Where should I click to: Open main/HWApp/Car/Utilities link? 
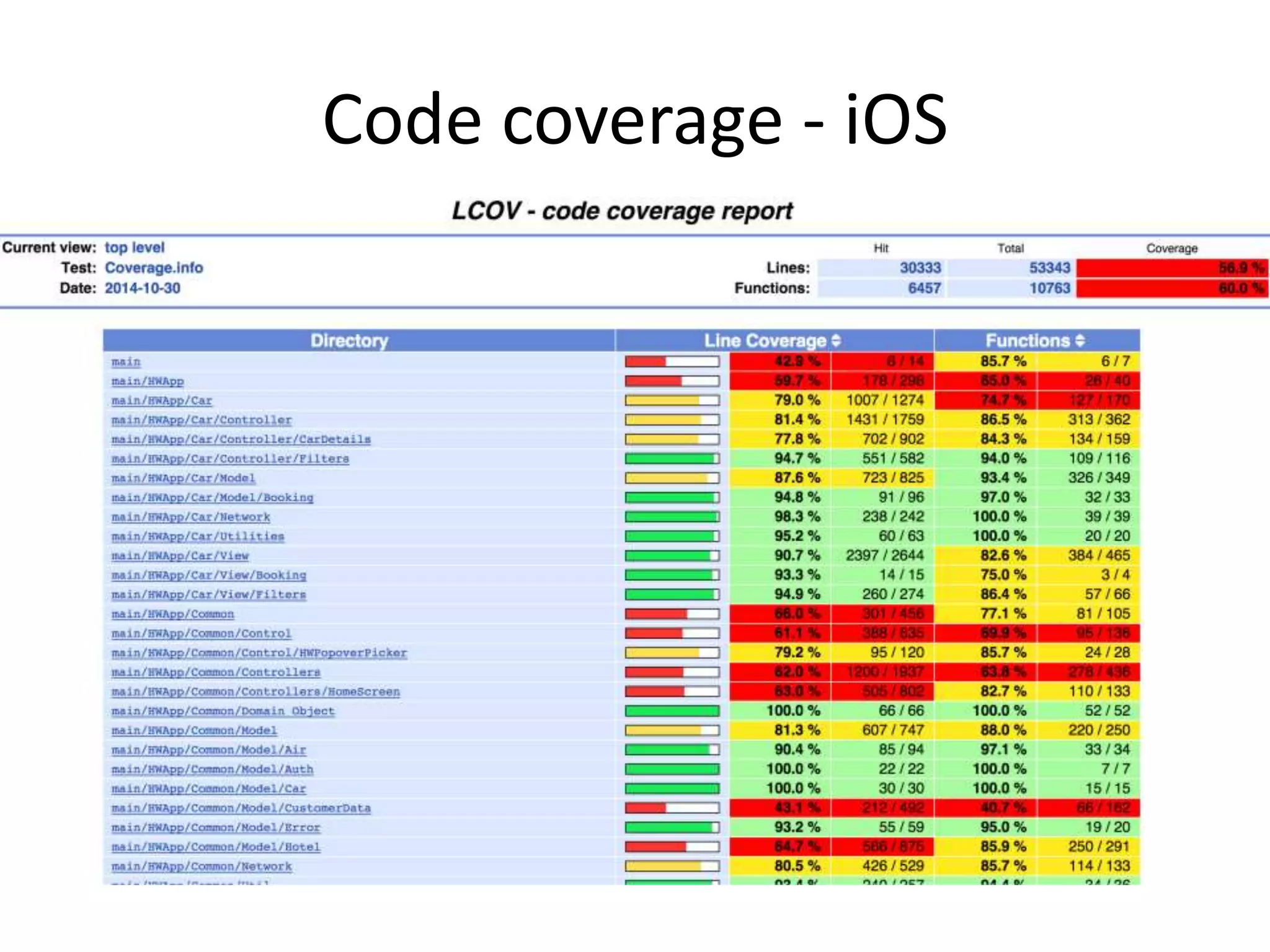pos(198,536)
